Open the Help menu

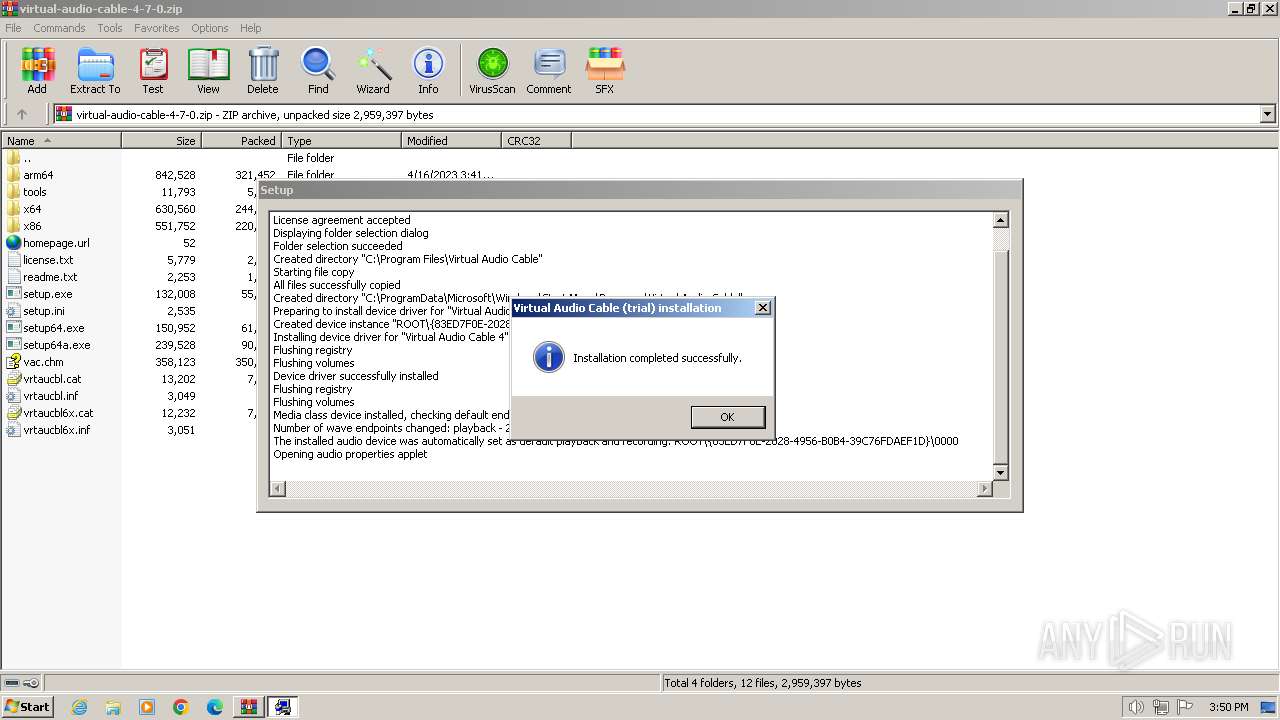251,28
